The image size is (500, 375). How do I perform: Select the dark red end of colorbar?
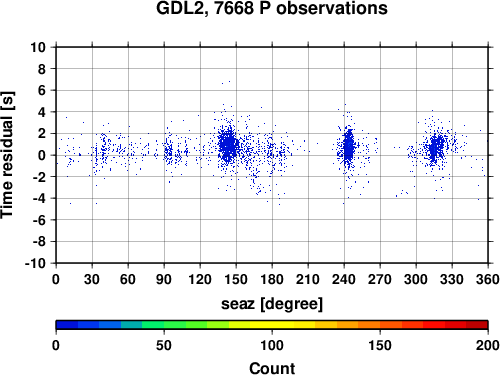(x=477, y=325)
